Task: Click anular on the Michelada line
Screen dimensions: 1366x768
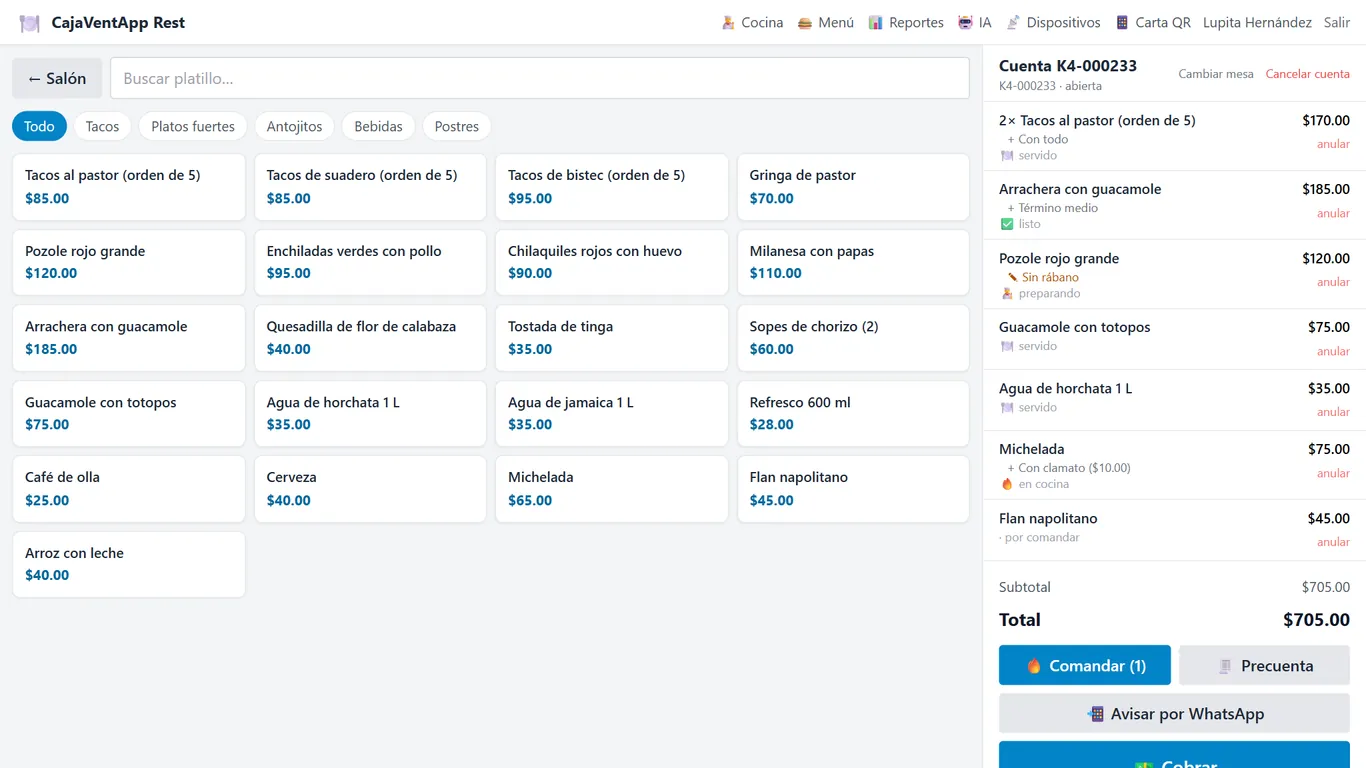Action: [x=1333, y=473]
